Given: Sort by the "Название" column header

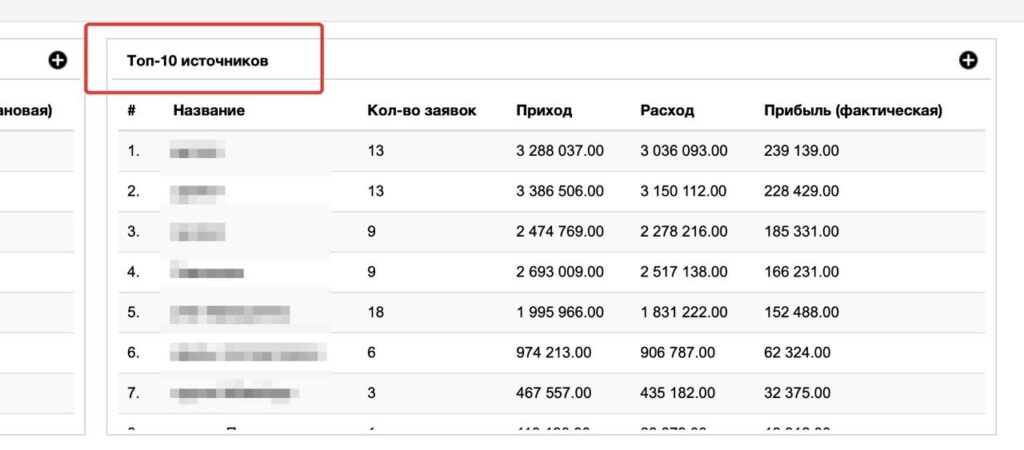Looking at the screenshot, I should pos(208,111).
